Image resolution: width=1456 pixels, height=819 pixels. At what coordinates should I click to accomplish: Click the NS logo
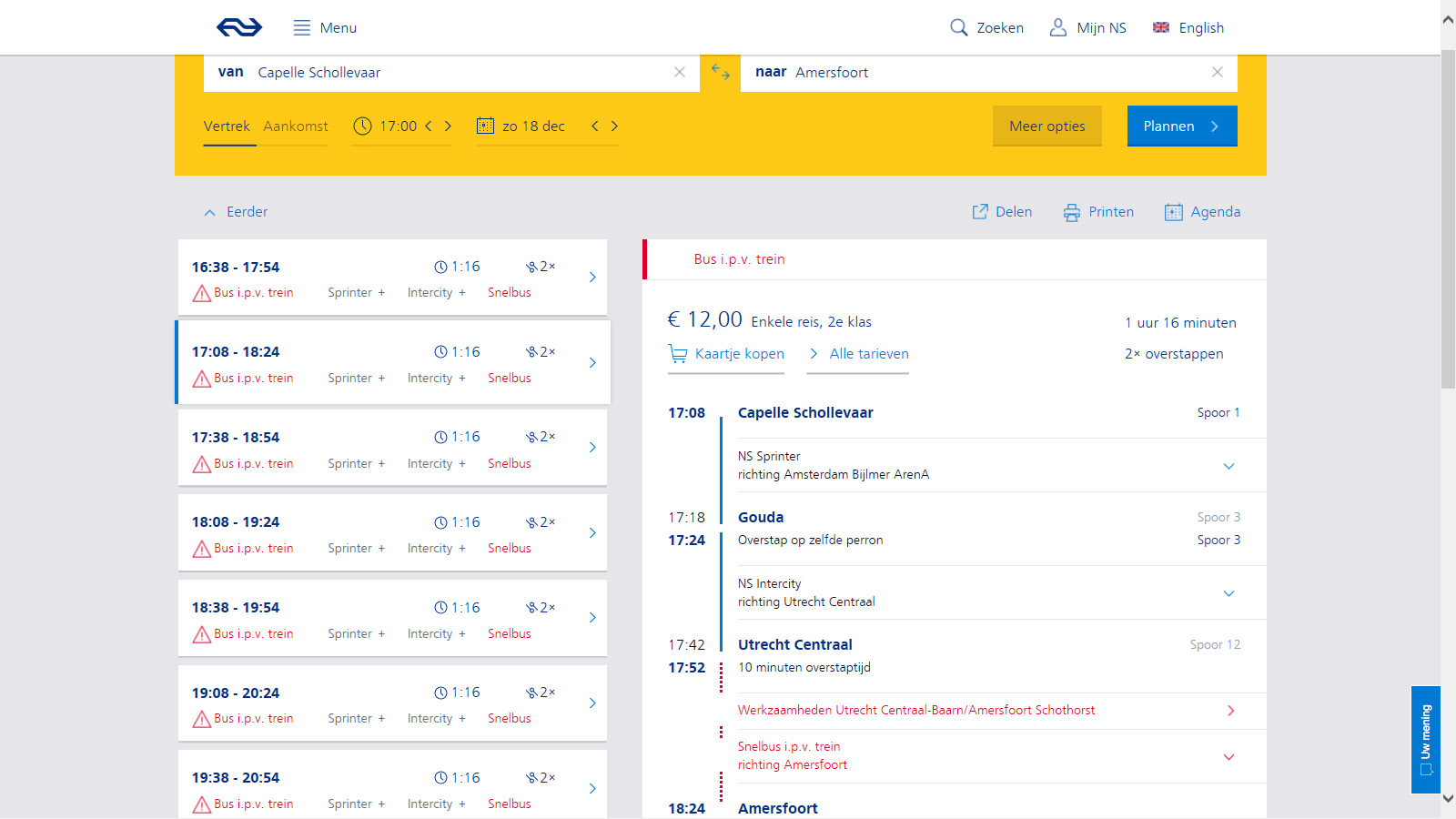coord(239,27)
